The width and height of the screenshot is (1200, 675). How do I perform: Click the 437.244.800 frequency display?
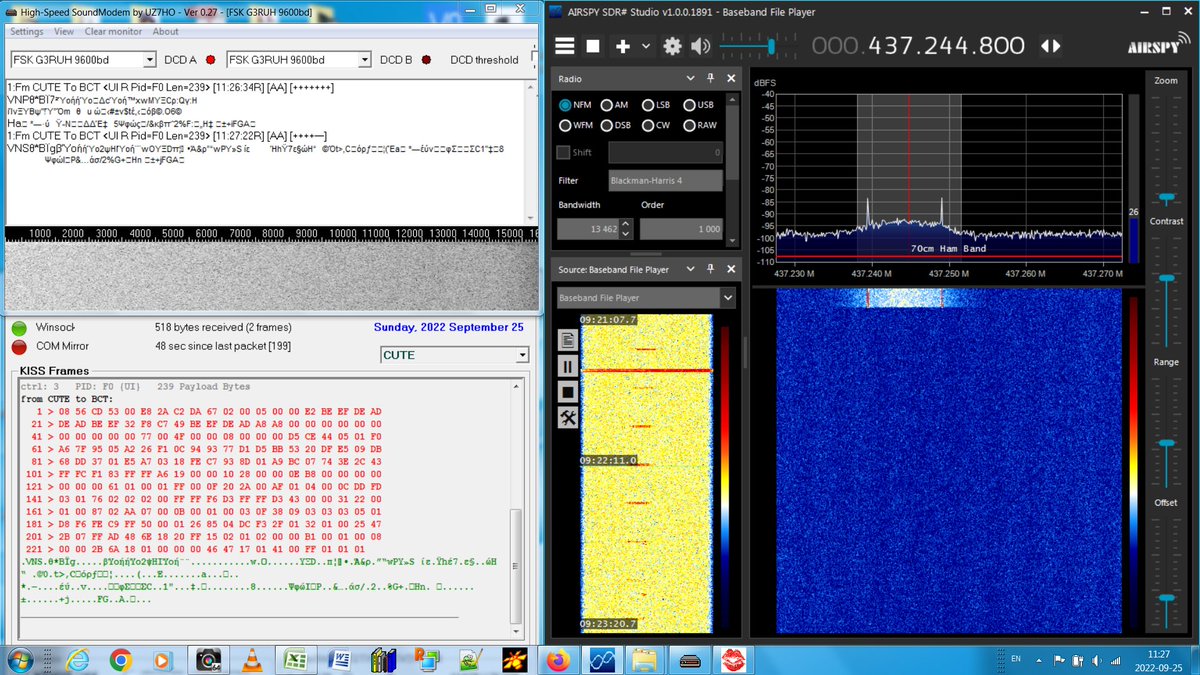pyautogui.click(x=918, y=46)
